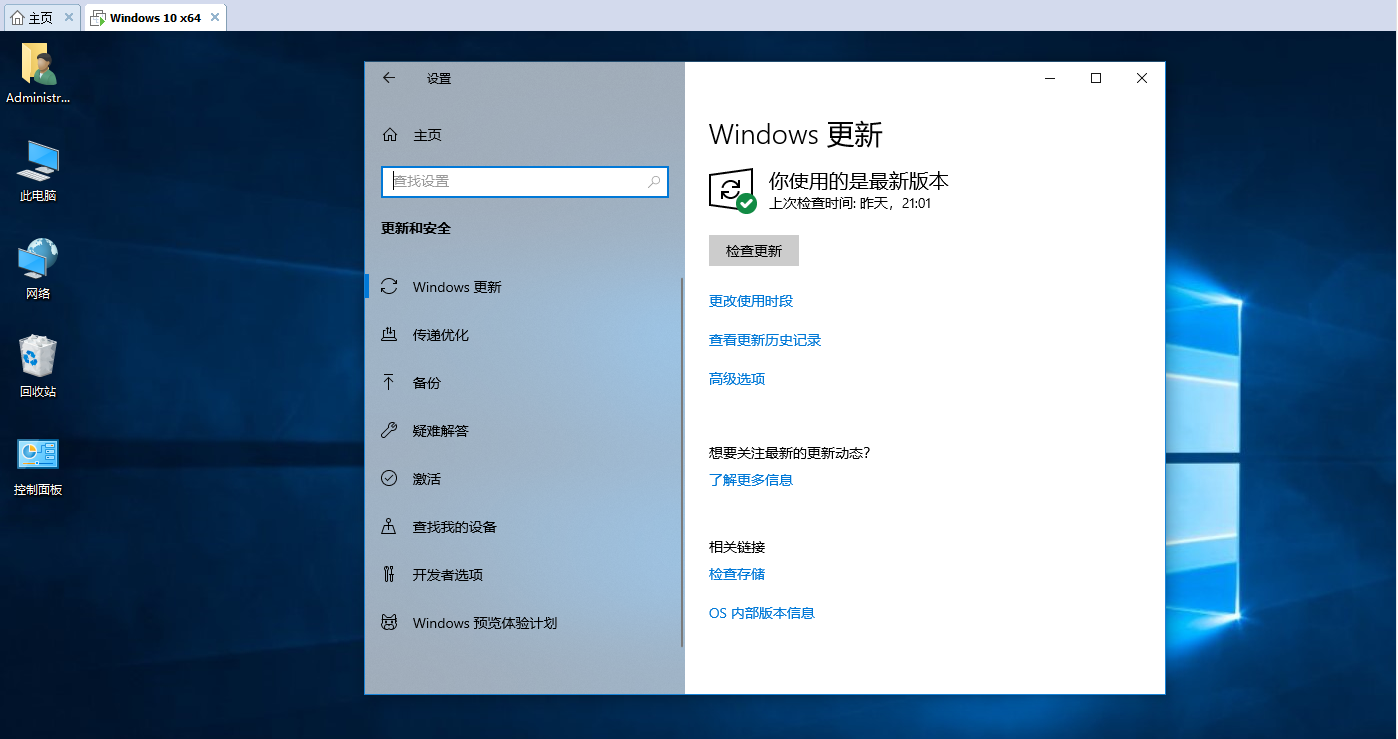
Task: Close the Settings window
Action: (x=1142, y=78)
